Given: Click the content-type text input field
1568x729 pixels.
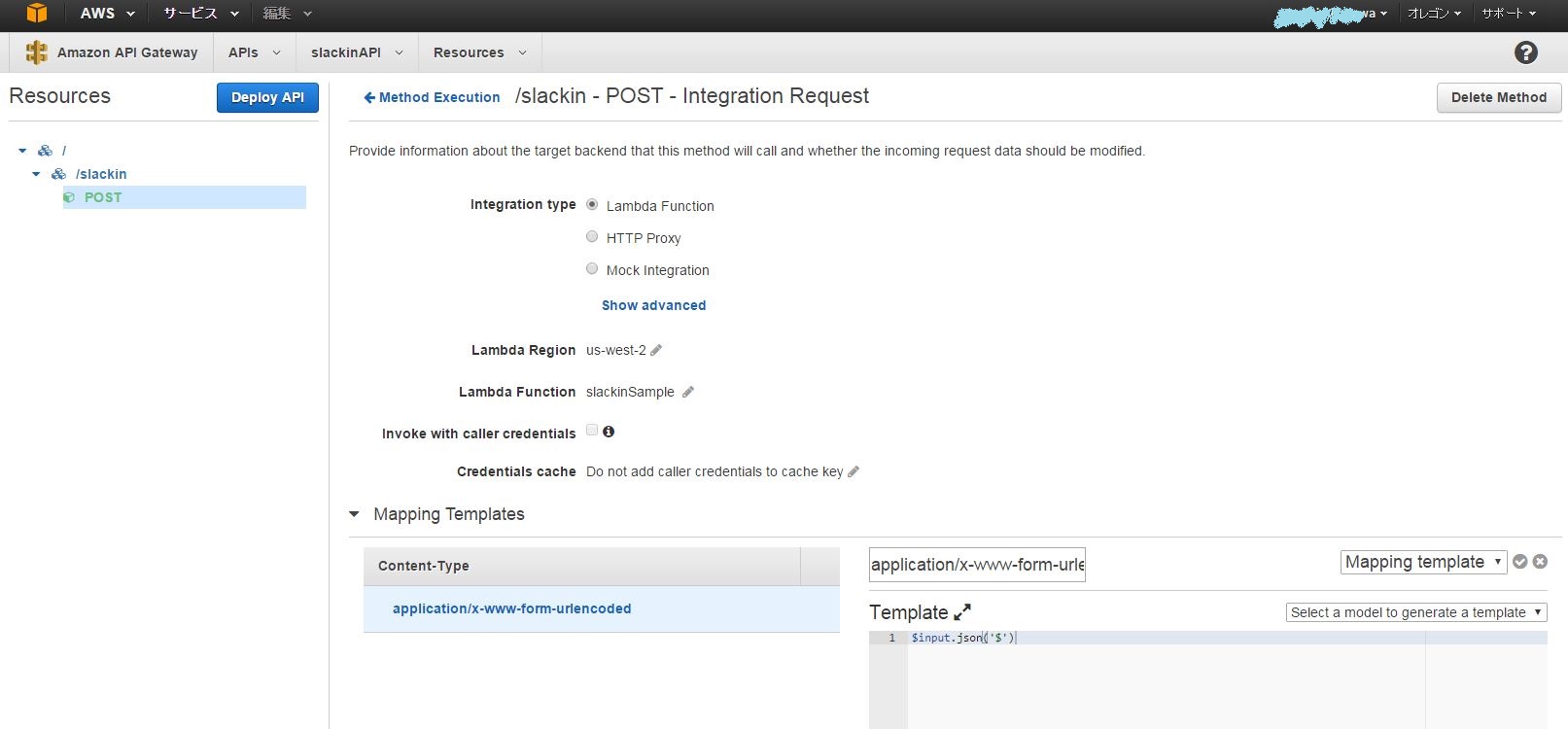Looking at the screenshot, I should click(977, 565).
